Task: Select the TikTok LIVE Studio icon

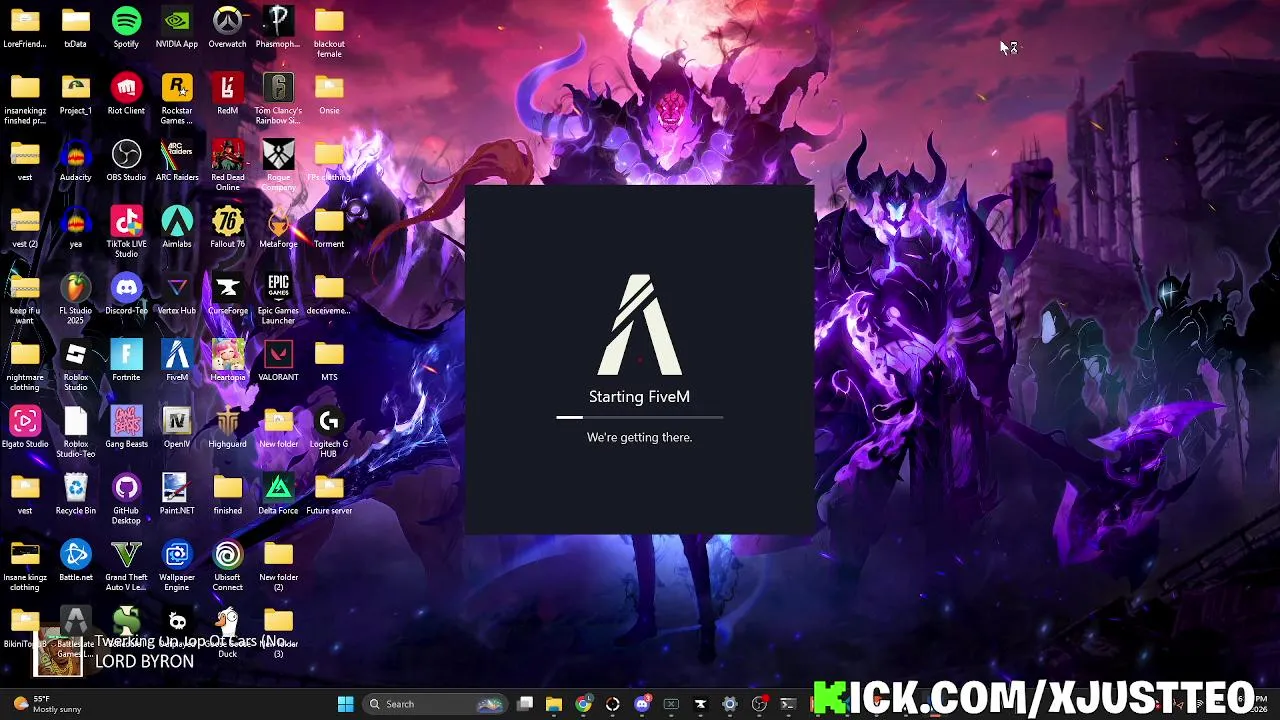Action: (x=126, y=232)
